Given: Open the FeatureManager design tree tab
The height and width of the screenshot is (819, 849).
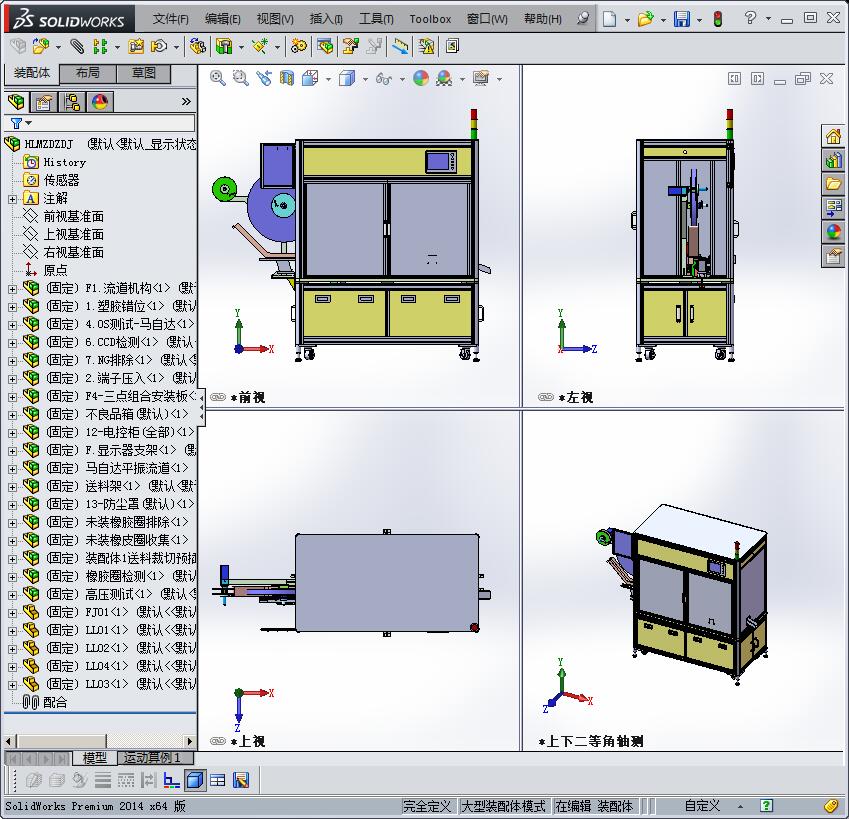Looking at the screenshot, I should (x=16, y=102).
